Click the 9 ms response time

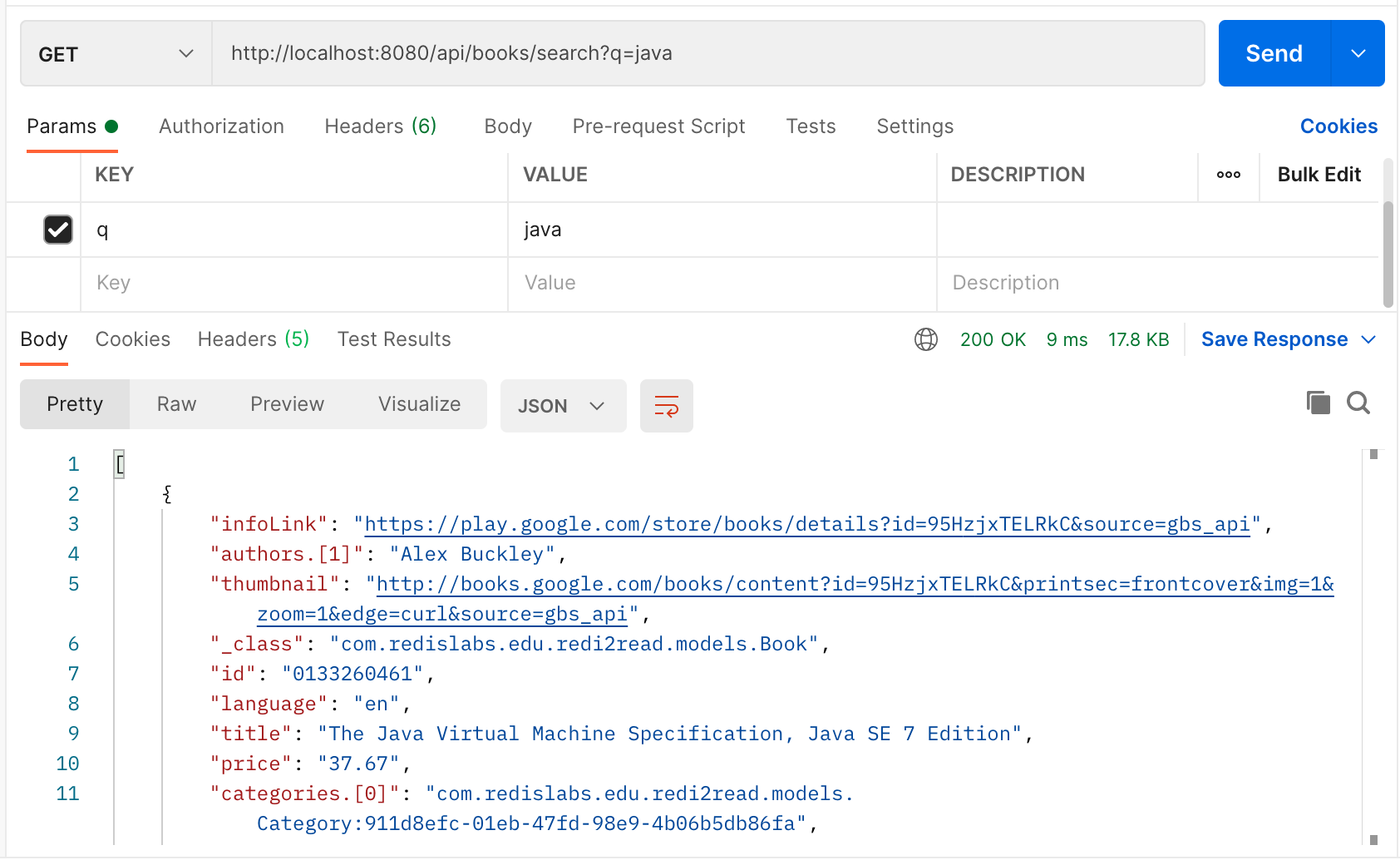1067,339
